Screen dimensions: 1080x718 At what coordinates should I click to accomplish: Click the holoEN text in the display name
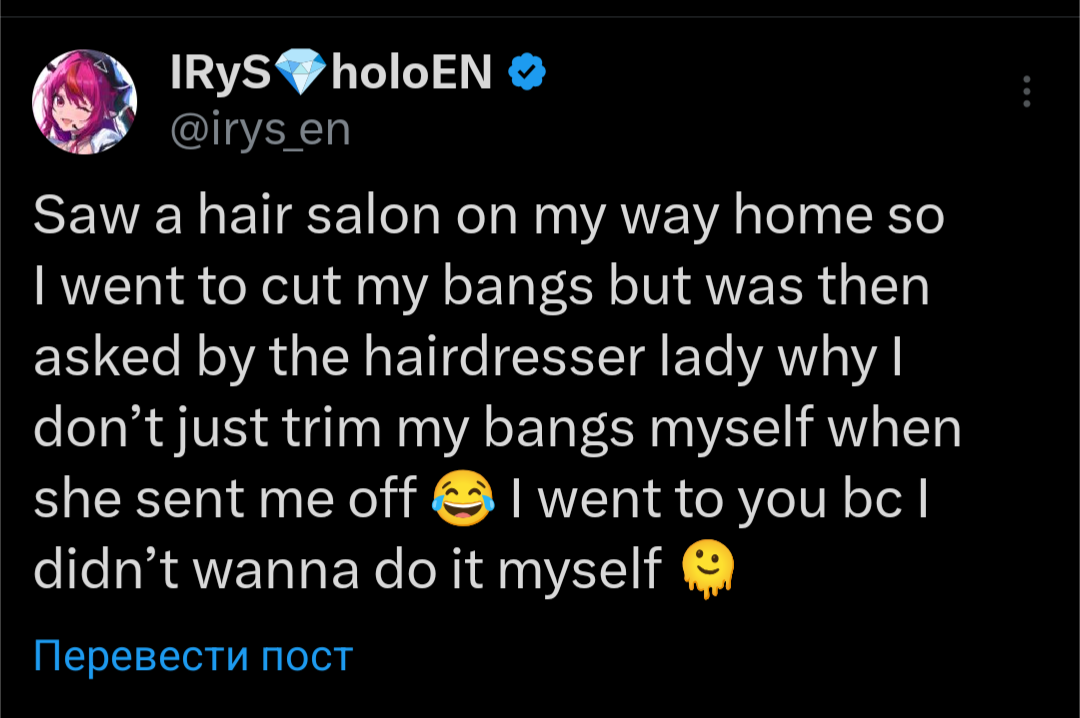pyautogui.click(x=412, y=72)
